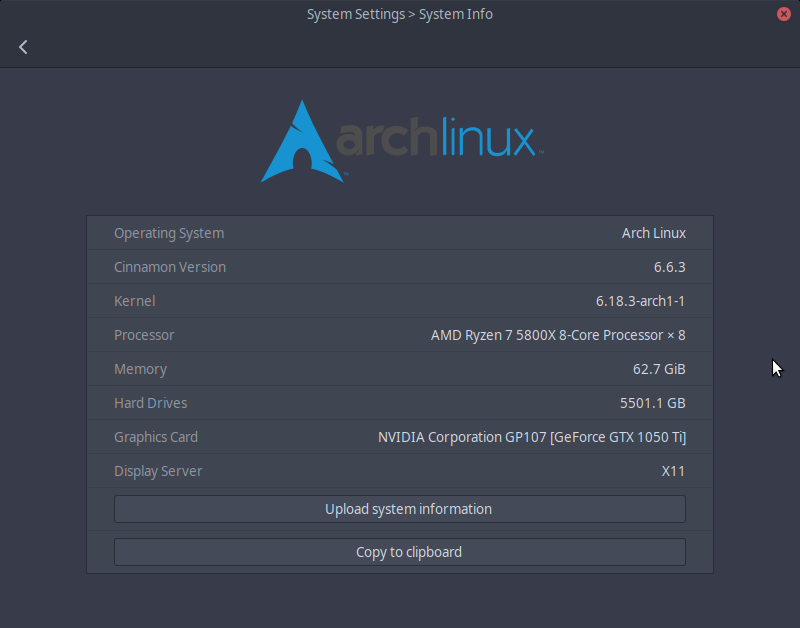Click the X11 display server value
Viewport: 800px width, 628px height.
pos(673,471)
